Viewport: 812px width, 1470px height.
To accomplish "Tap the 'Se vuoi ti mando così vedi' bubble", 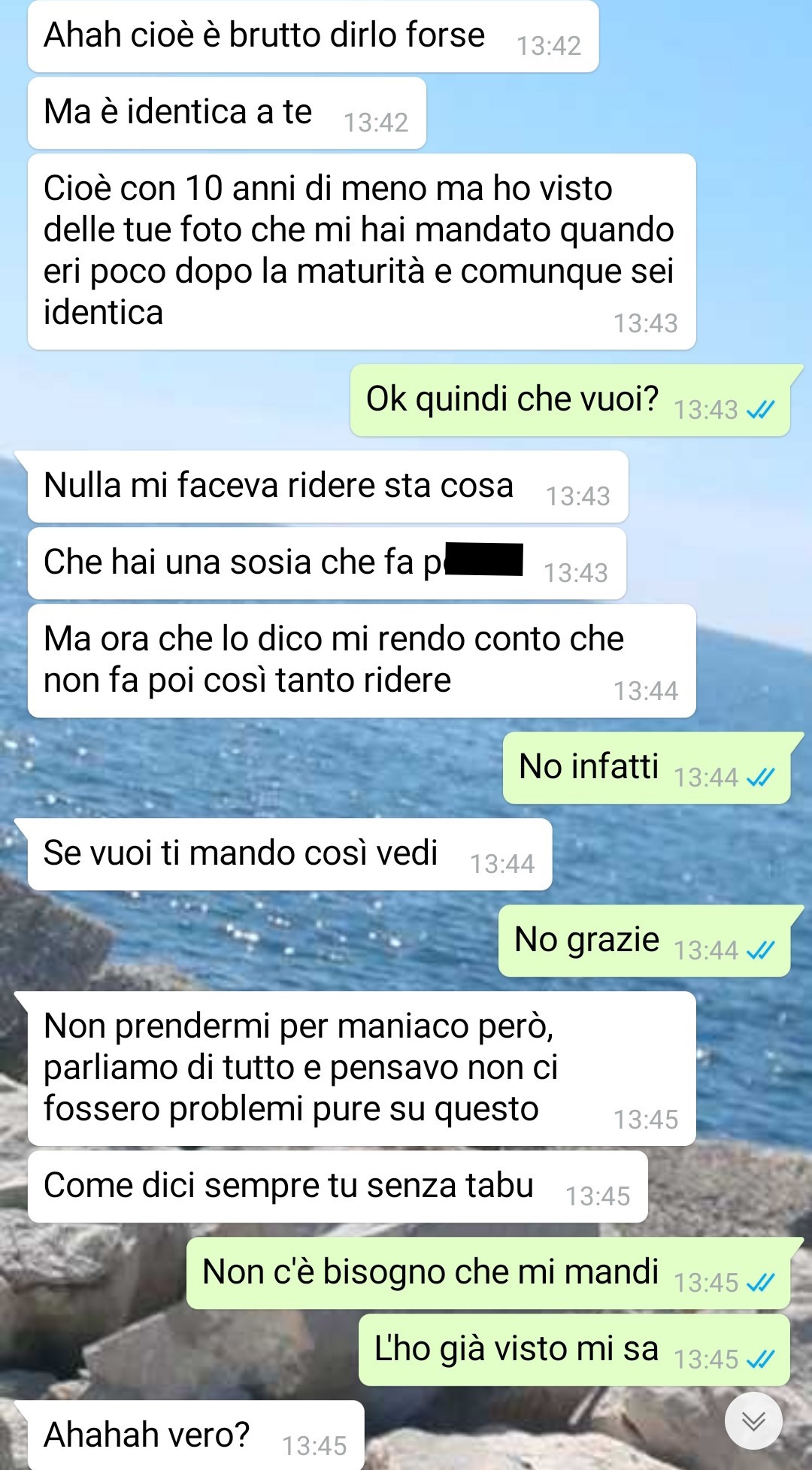I will pyautogui.click(x=289, y=854).
